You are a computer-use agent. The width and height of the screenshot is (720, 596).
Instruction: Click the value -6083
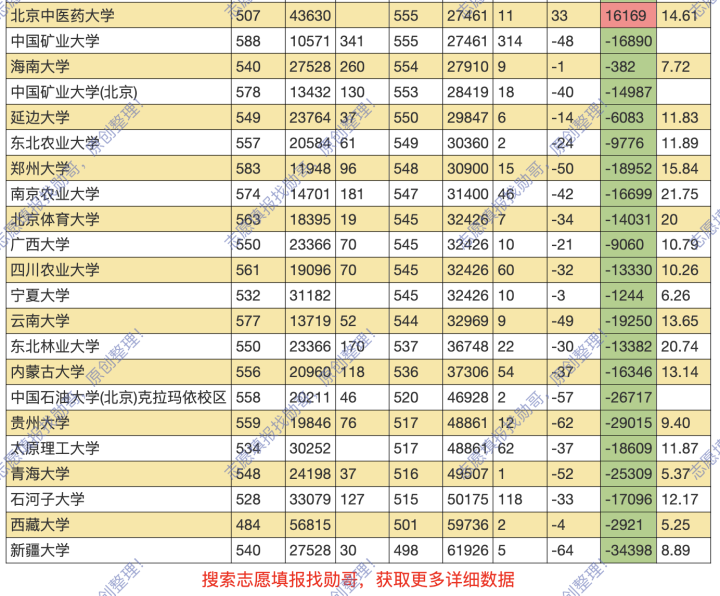[628, 117]
